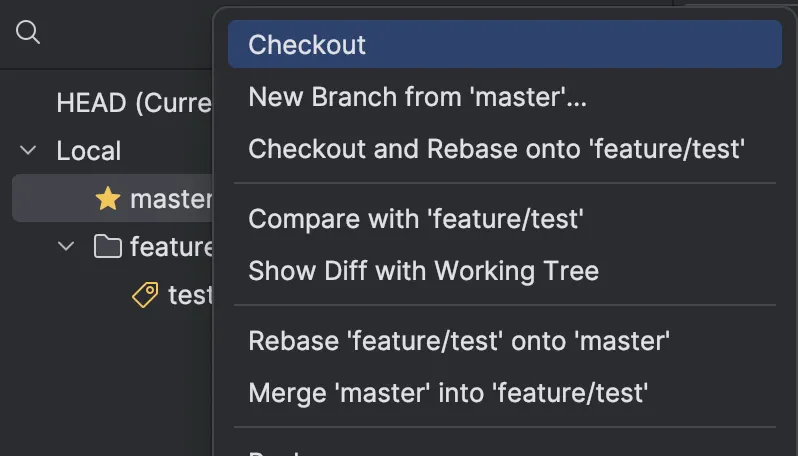Choose Compare with 'feature/test'
Image resolution: width=798 pixels, height=456 pixels.
tap(415, 218)
